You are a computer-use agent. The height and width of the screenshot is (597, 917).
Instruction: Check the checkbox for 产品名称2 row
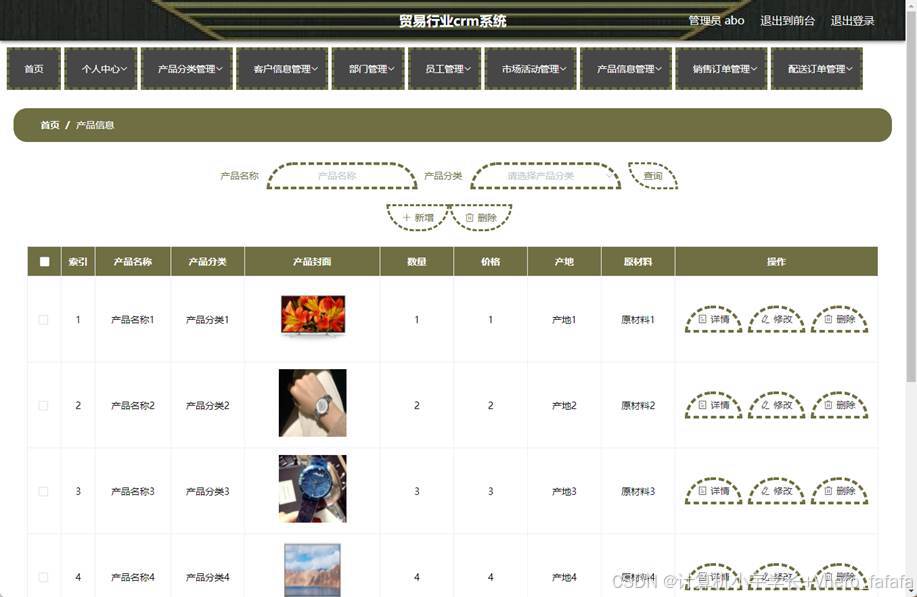(43, 406)
